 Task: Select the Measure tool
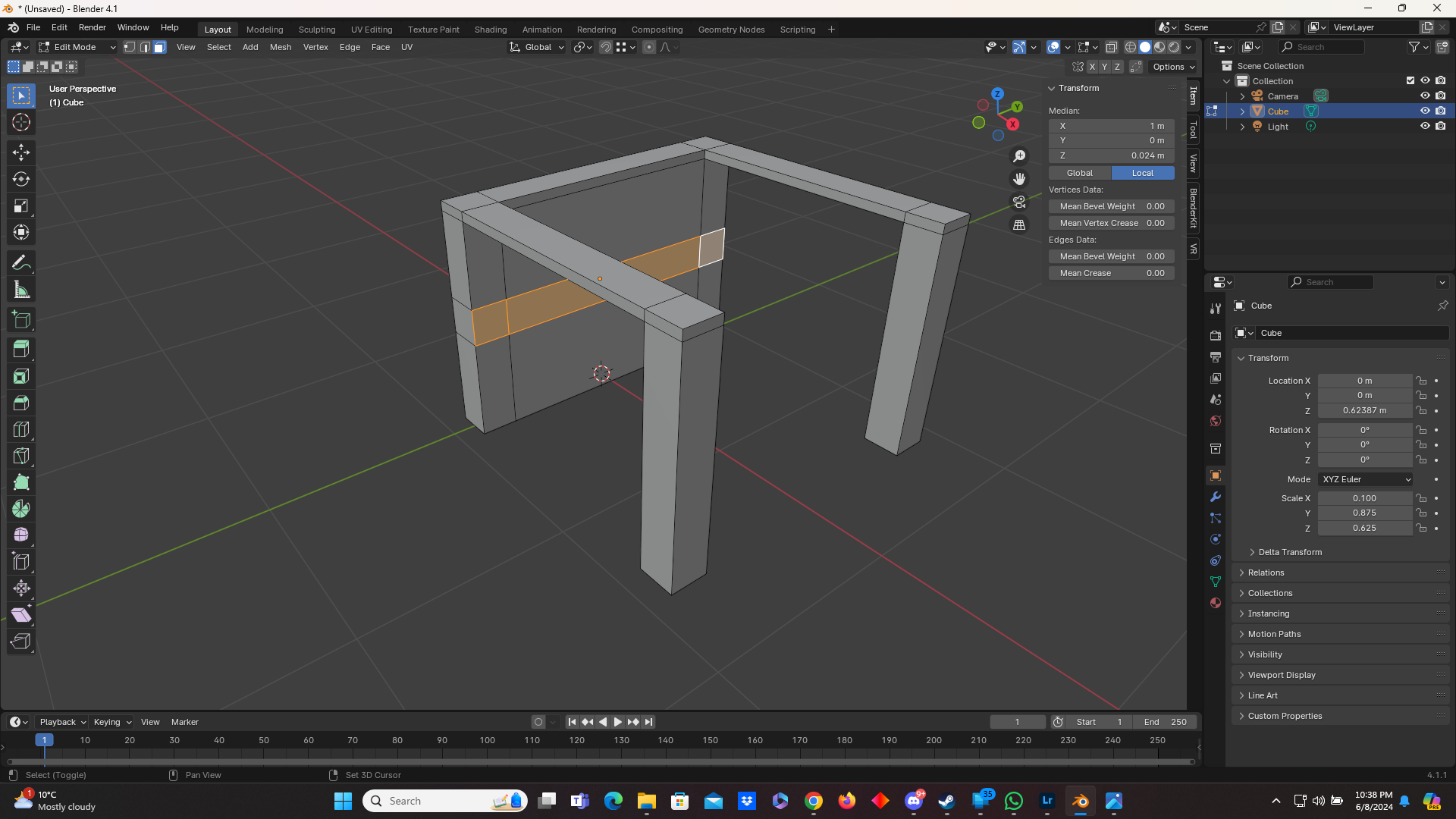(21, 290)
